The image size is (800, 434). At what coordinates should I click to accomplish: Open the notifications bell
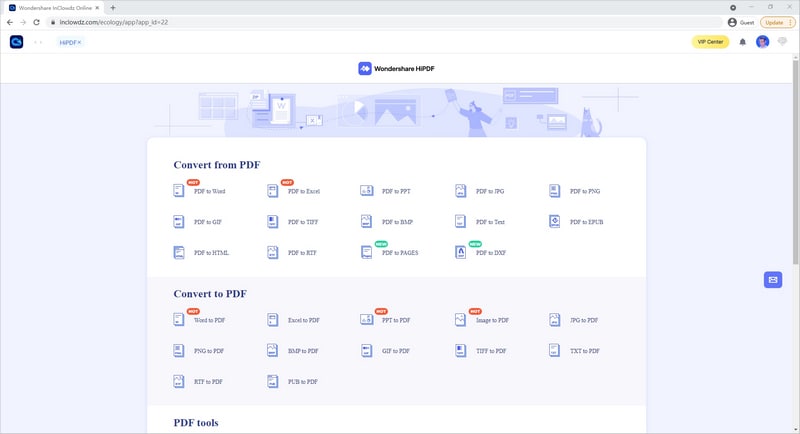pos(742,42)
